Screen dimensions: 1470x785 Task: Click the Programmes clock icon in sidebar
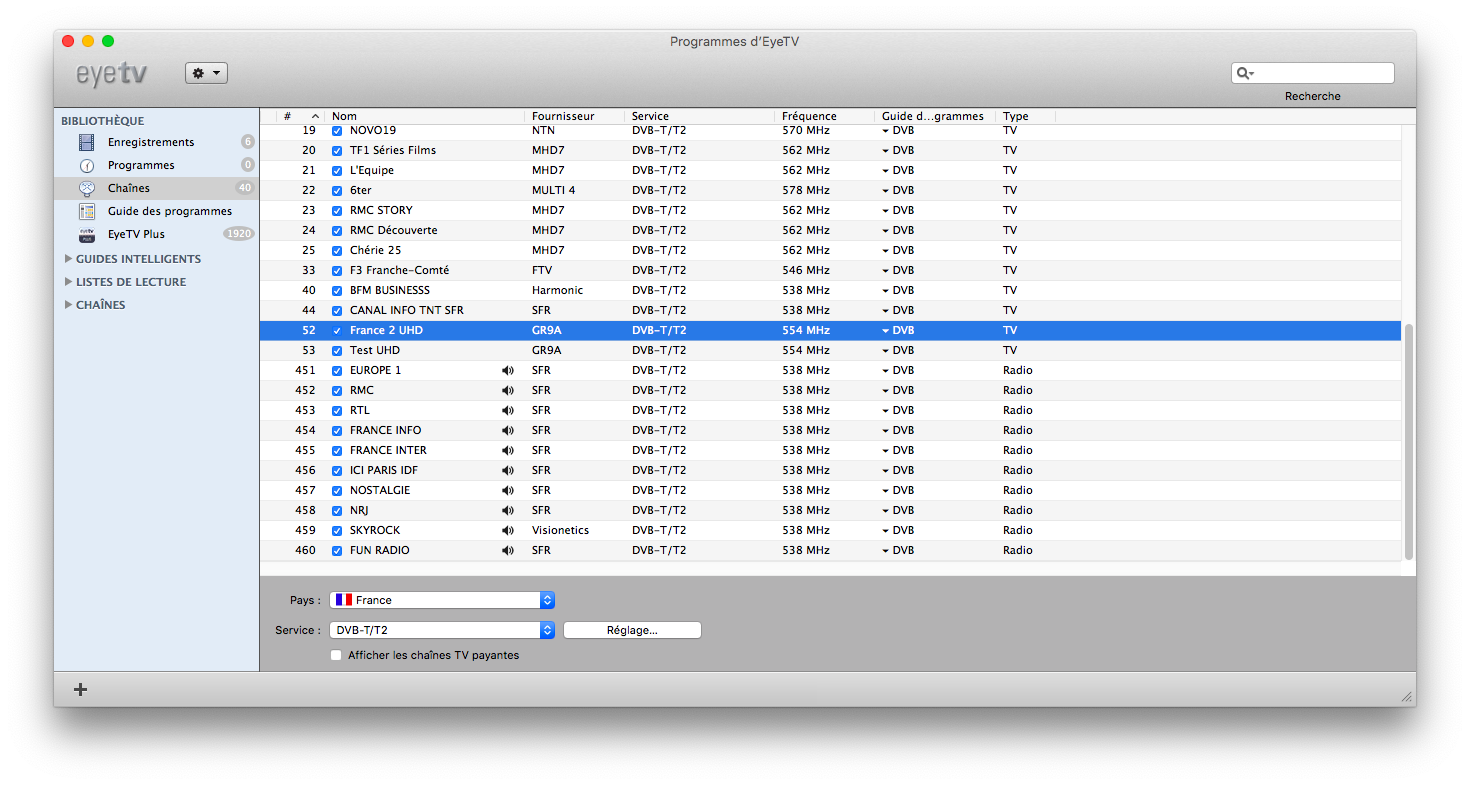[87, 165]
